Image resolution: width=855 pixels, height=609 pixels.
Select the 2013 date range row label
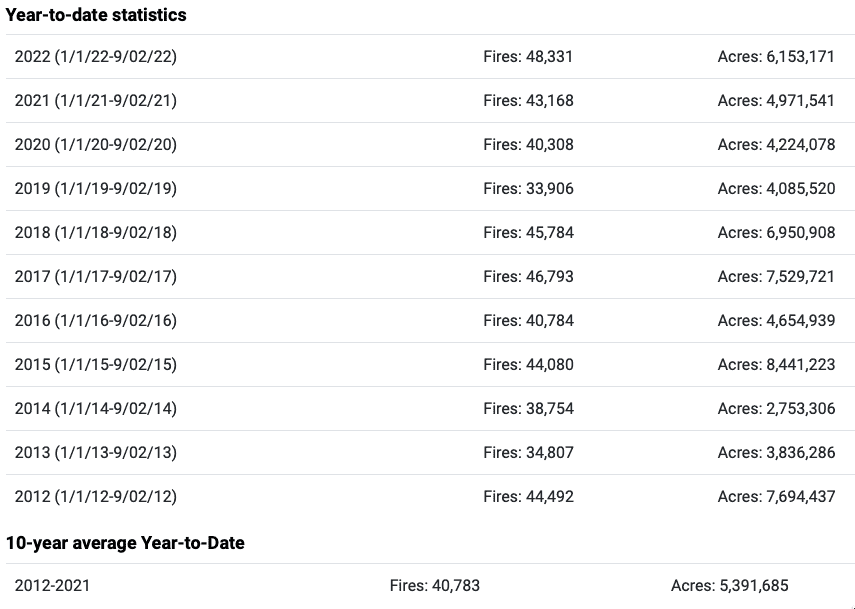(x=95, y=453)
